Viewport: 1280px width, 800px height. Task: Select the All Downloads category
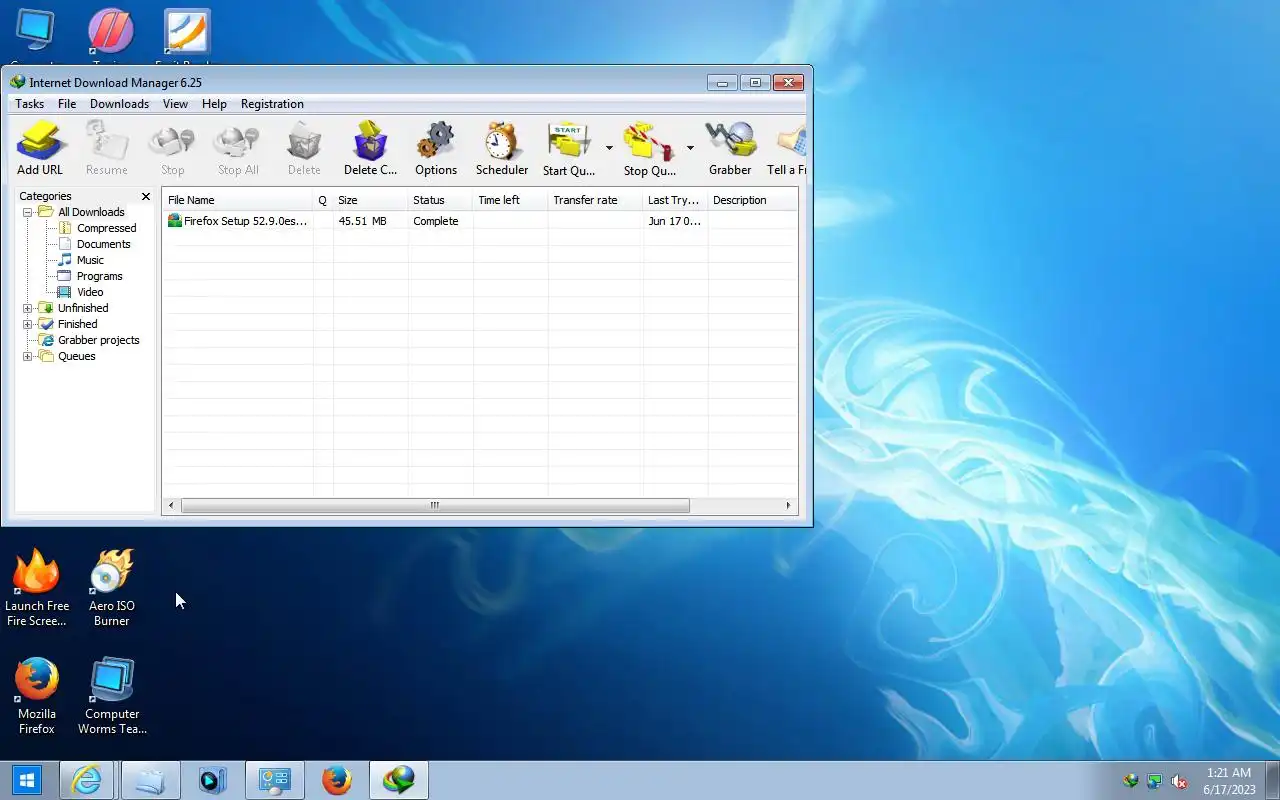tap(91, 212)
